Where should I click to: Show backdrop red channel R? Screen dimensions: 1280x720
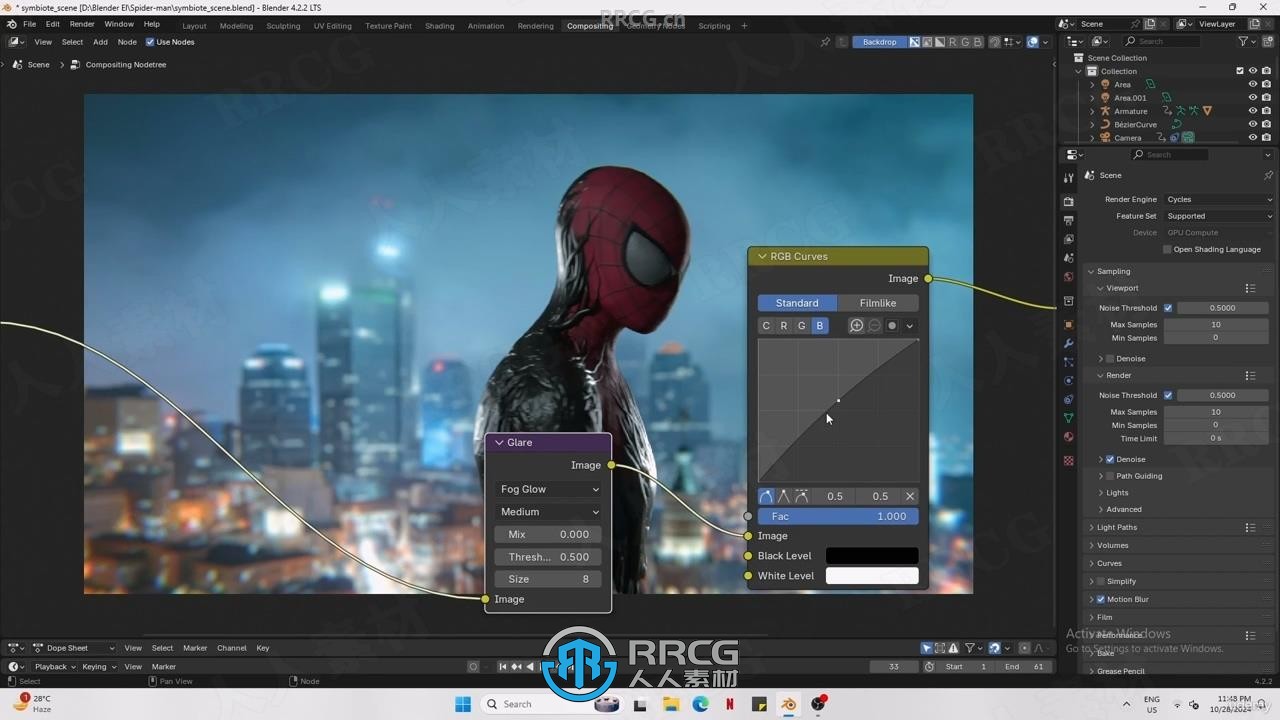coord(953,42)
